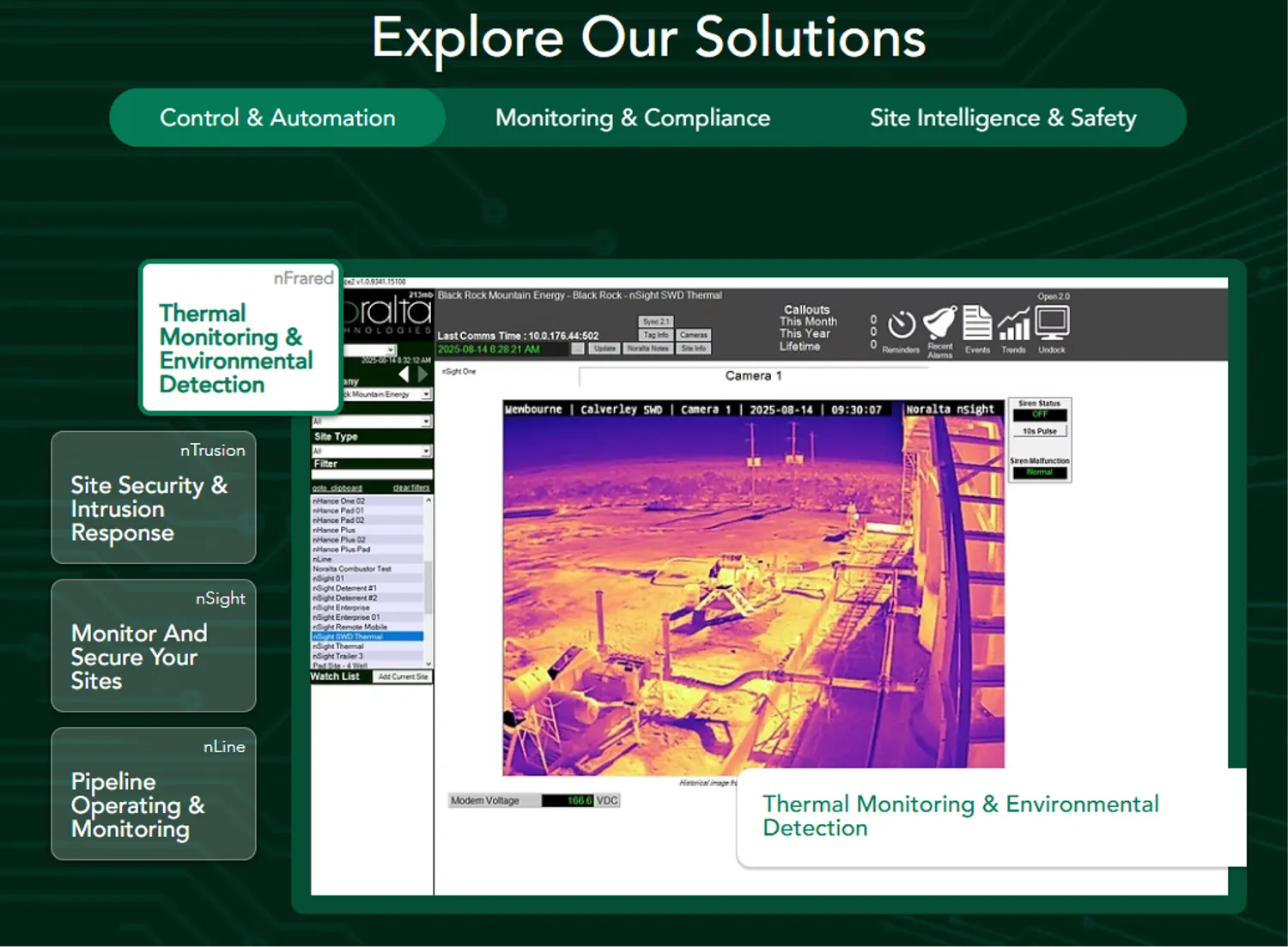Click inside the Filter text field
The image size is (1288, 947).
click(372, 474)
